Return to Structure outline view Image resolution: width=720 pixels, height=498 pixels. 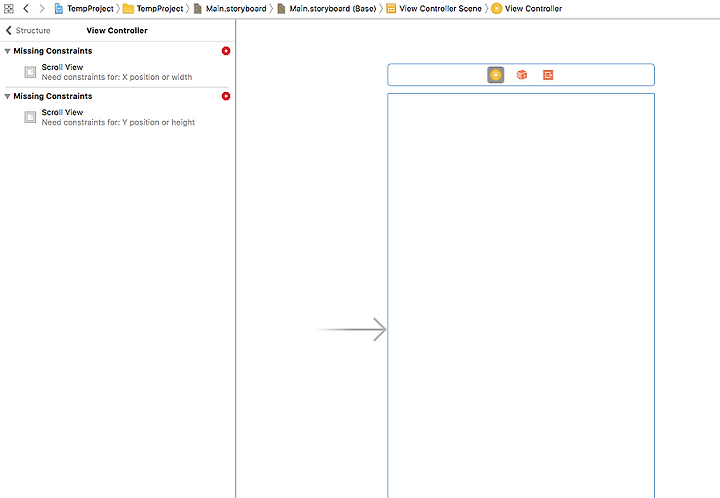[x=28, y=30]
